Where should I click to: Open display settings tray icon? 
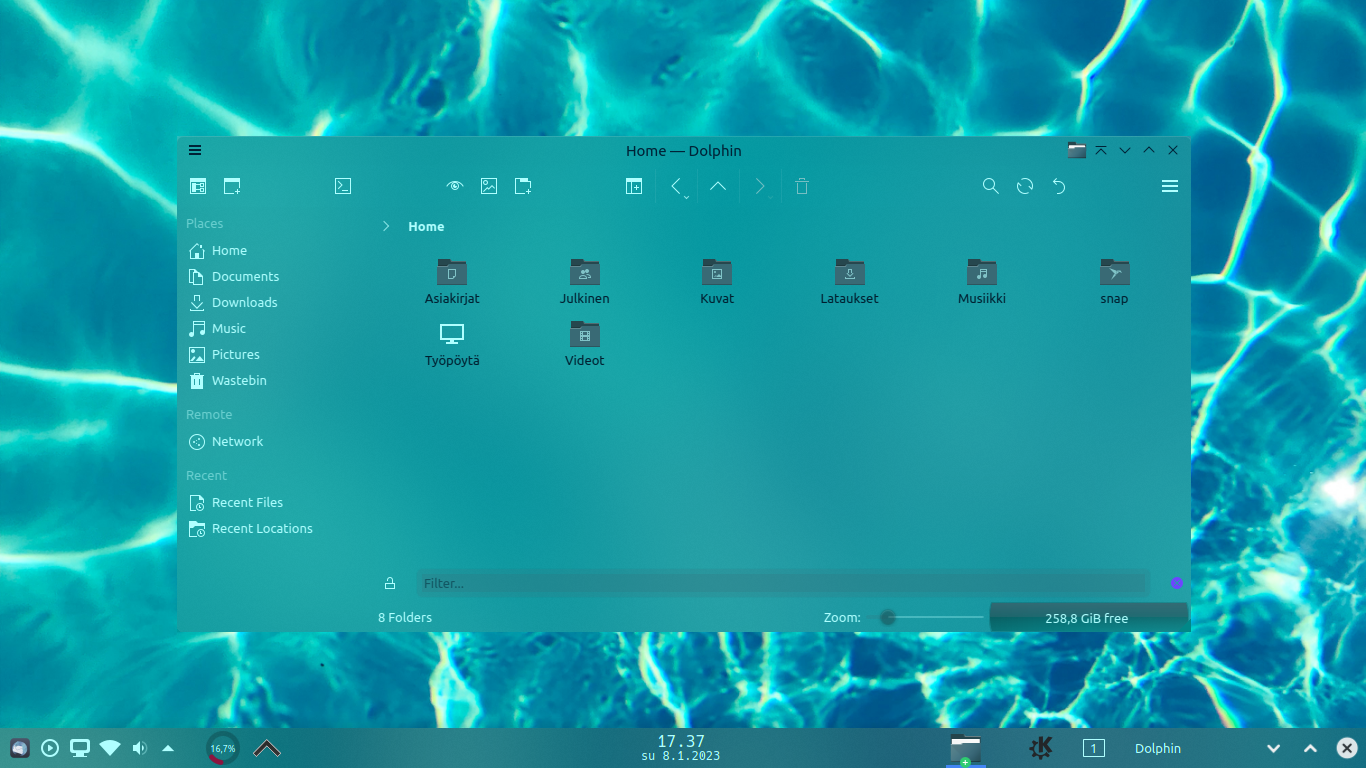[x=80, y=748]
